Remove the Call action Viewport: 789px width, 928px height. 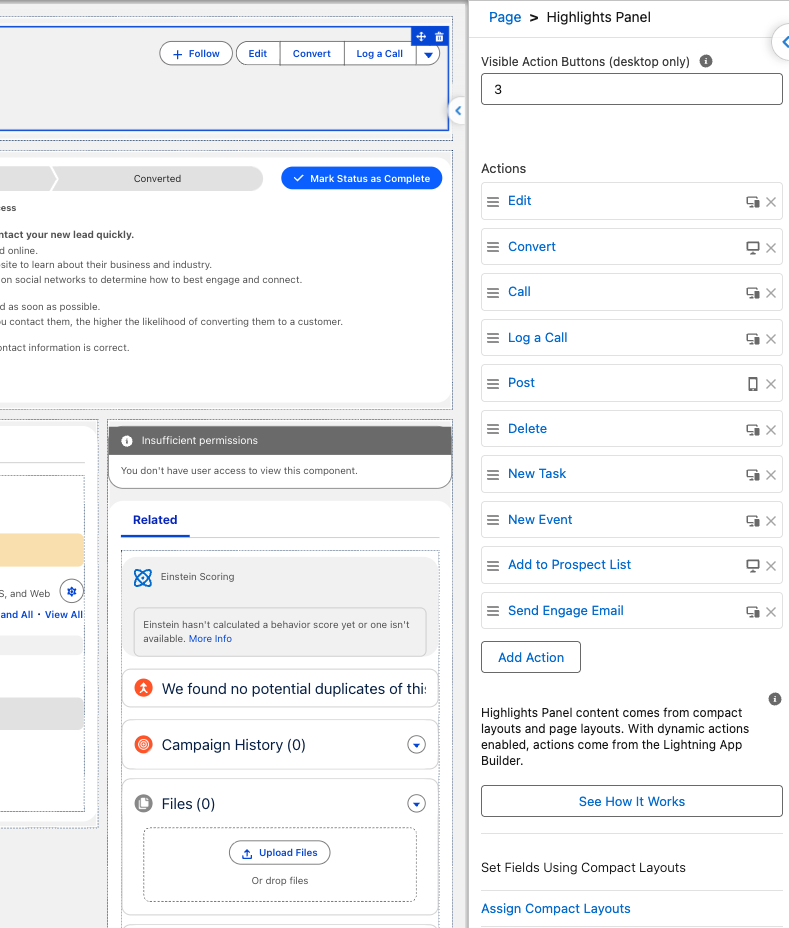tap(771, 293)
